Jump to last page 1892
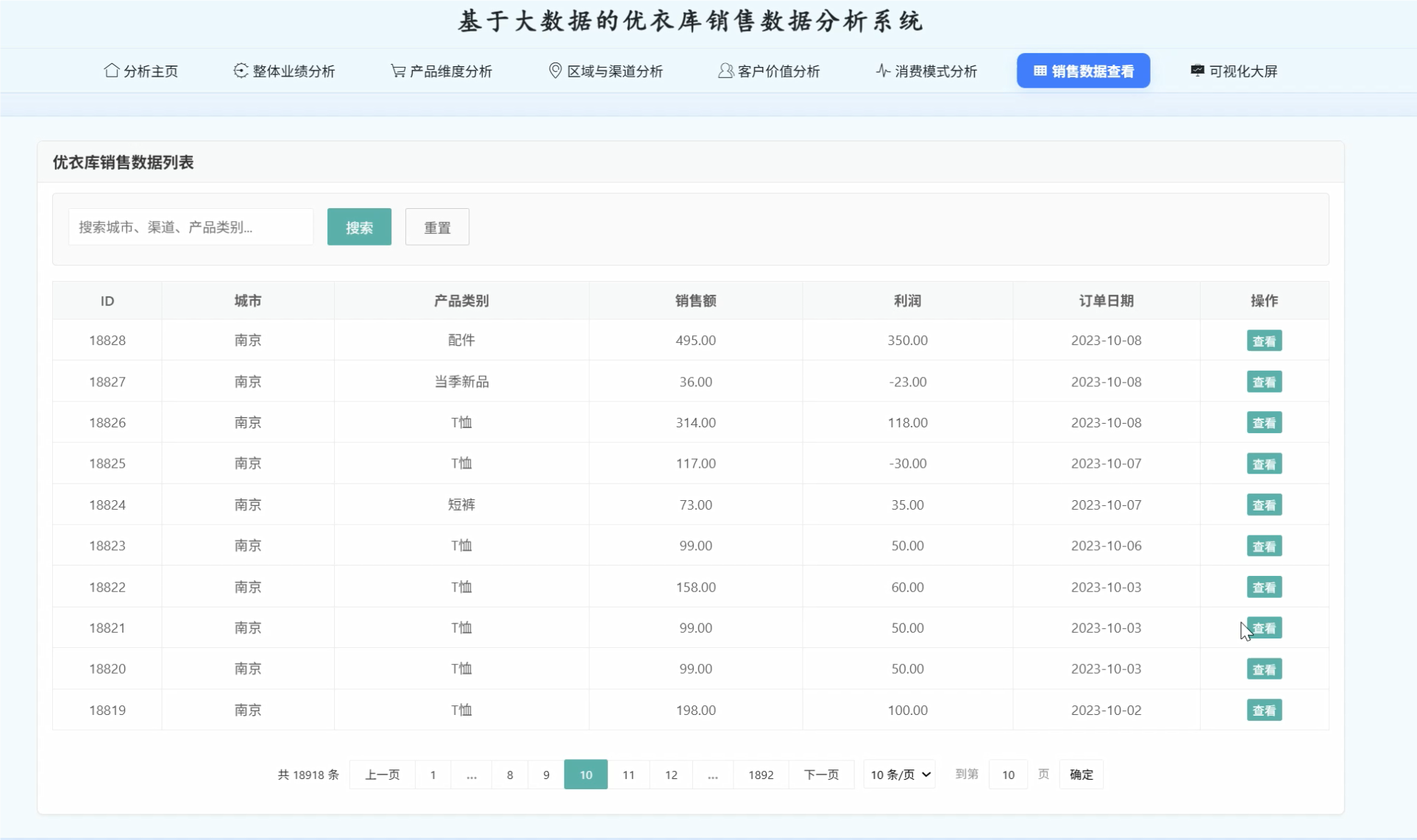 pos(761,775)
